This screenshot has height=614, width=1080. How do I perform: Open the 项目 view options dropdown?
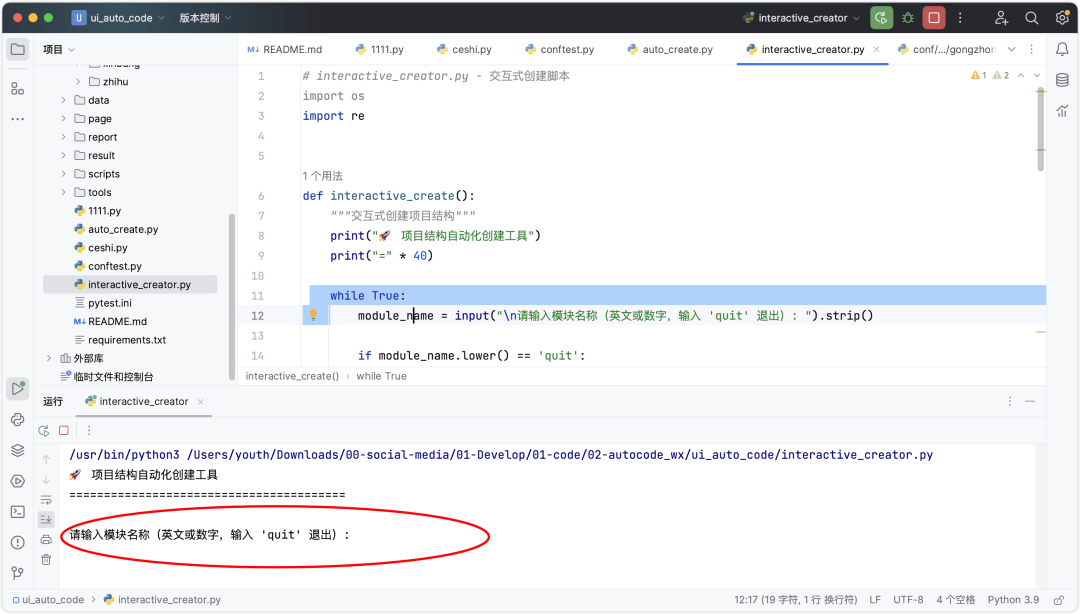click(x=59, y=49)
